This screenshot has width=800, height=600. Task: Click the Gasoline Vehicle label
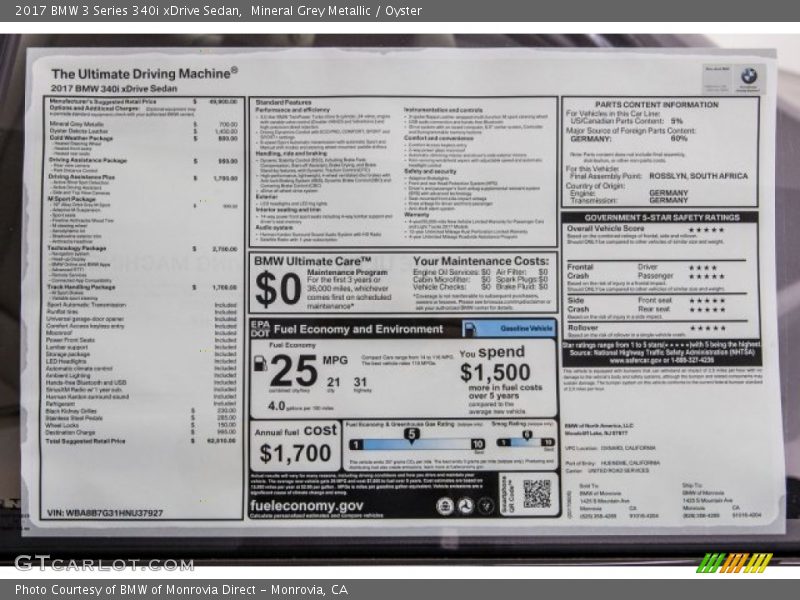coord(526,329)
